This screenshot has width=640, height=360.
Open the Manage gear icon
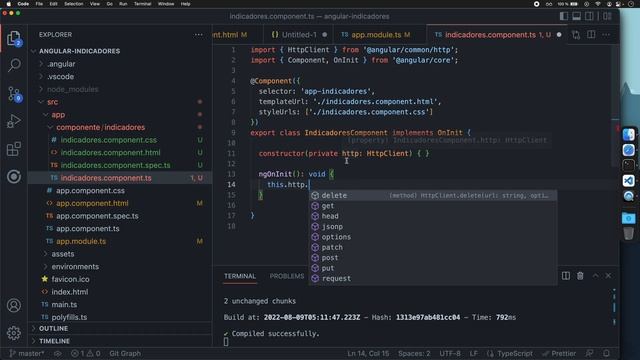pyautogui.click(x=14, y=333)
